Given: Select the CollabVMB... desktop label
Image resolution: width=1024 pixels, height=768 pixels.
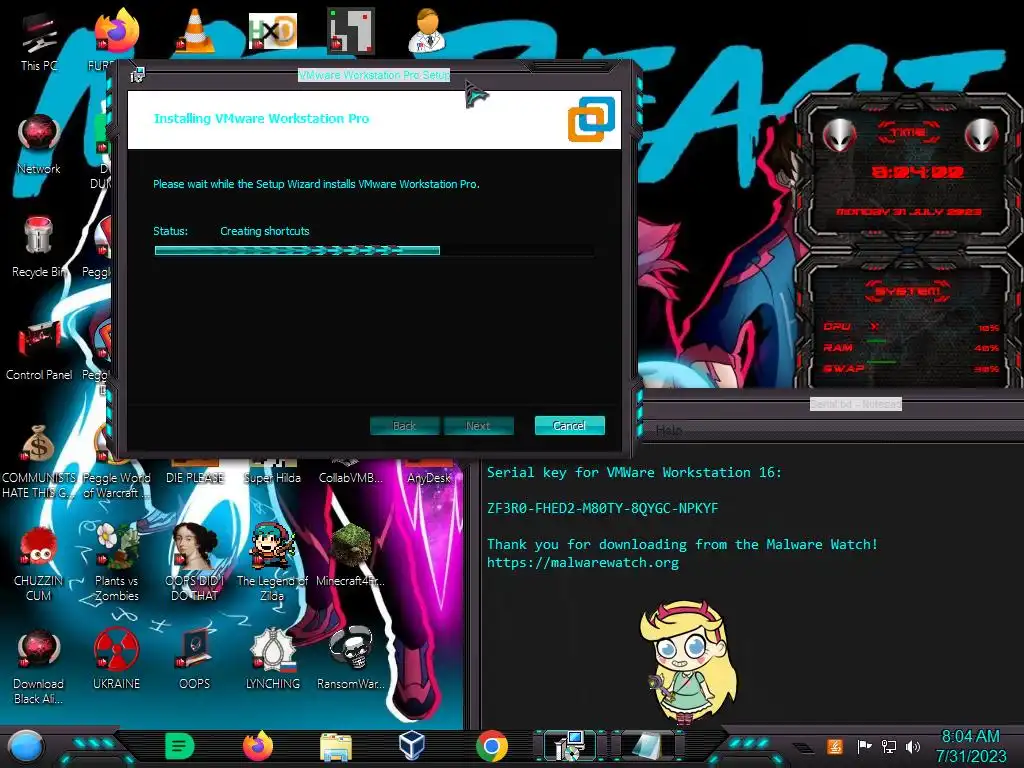Looking at the screenshot, I should [x=351, y=478].
